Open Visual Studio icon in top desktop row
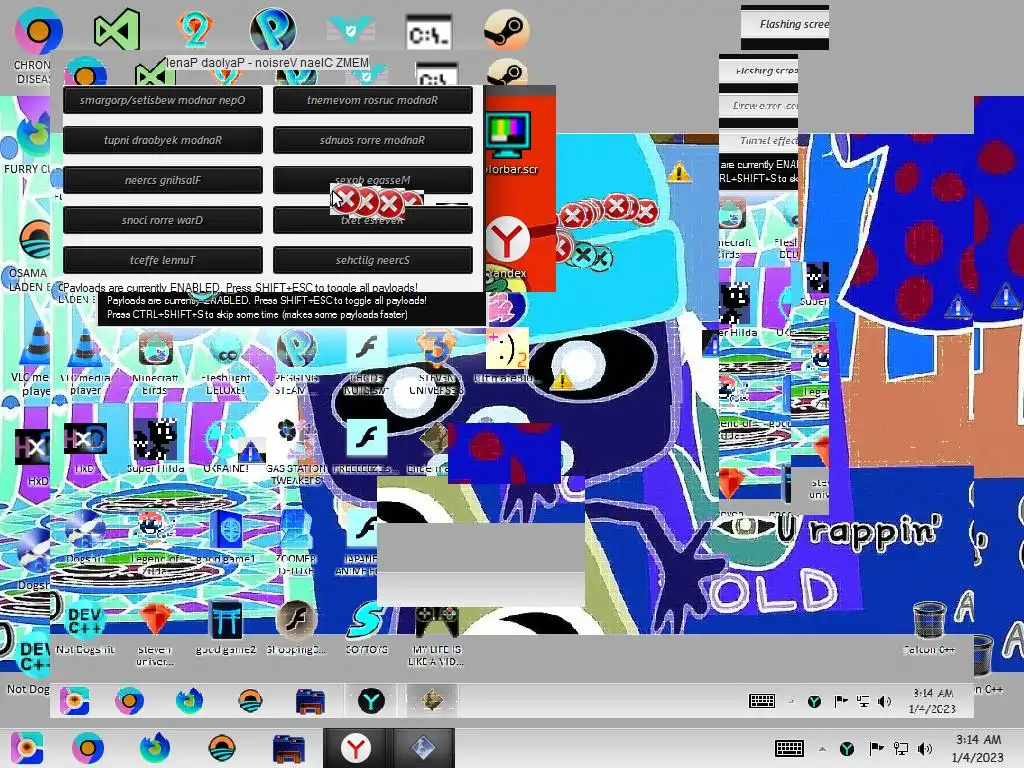The width and height of the screenshot is (1024, 768). [x=116, y=29]
